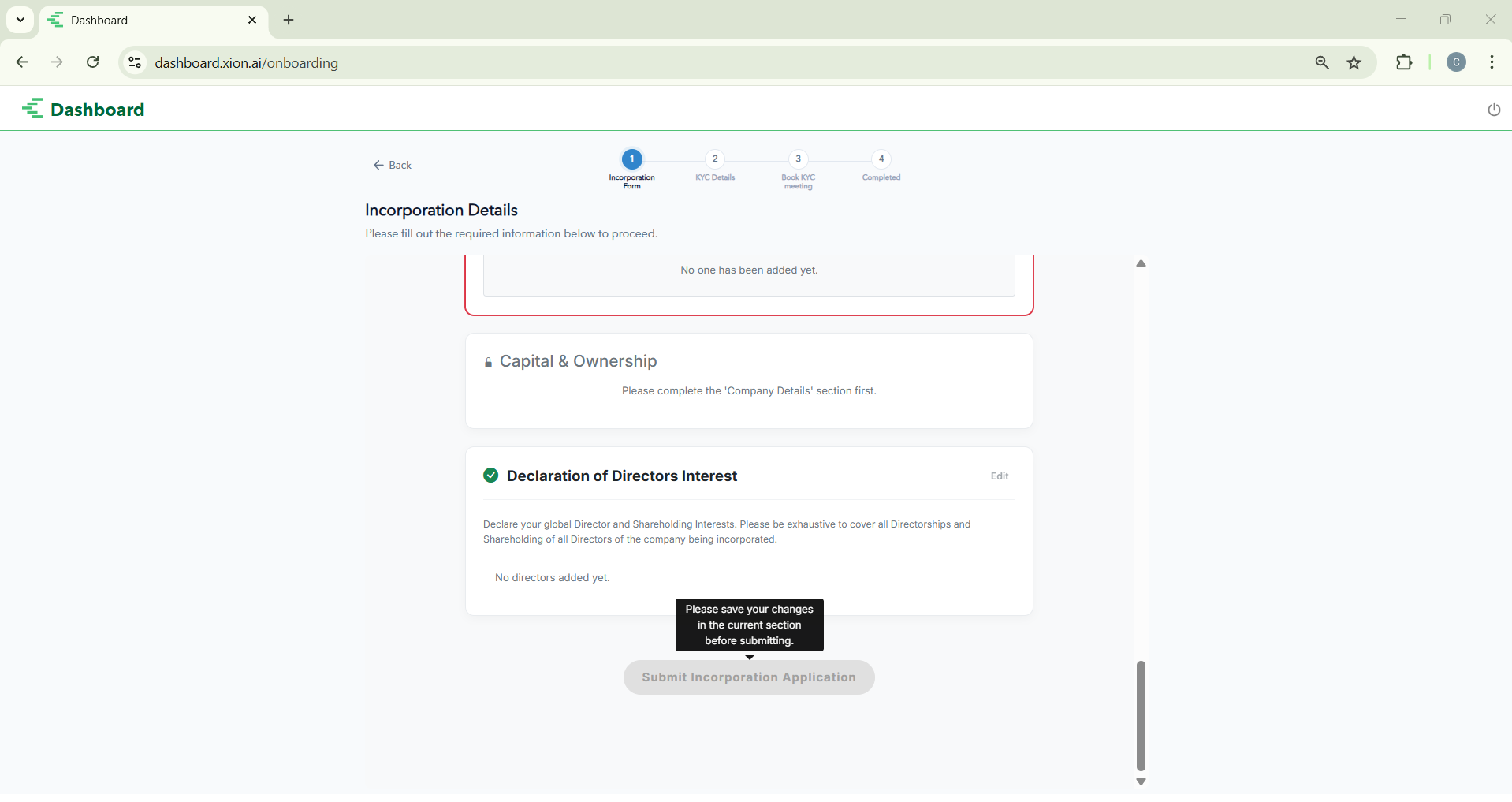The height and width of the screenshot is (802, 1512).
Task: Click the Dashboard logo icon
Action: pos(33,109)
